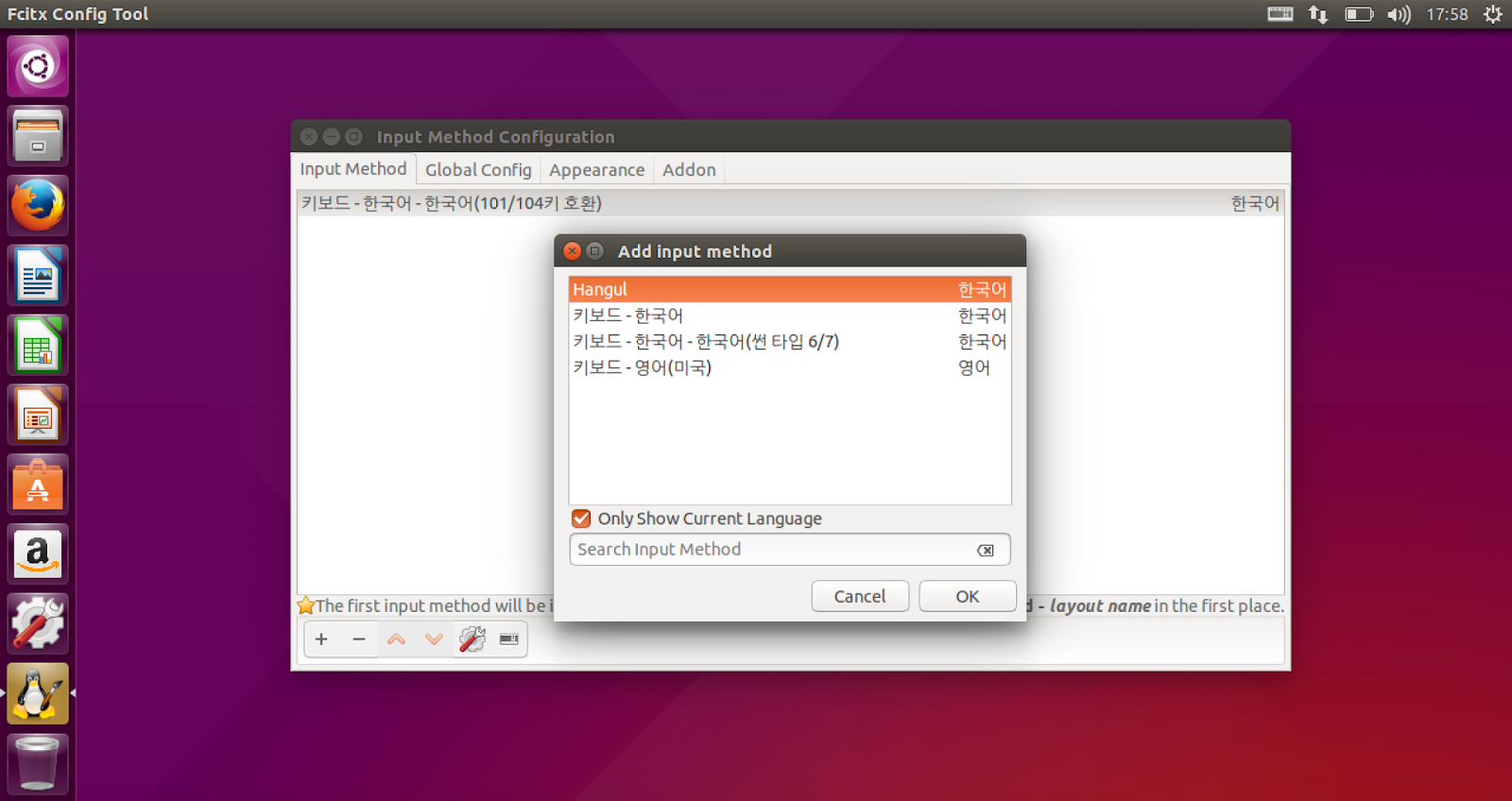Click the Cancel button
The image size is (1512, 801).
(x=860, y=596)
